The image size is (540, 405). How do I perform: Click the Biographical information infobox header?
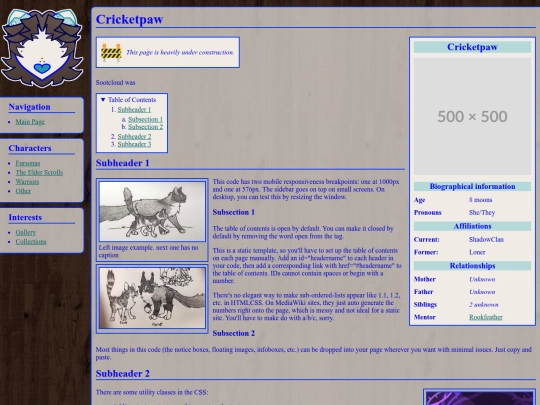coord(472,186)
